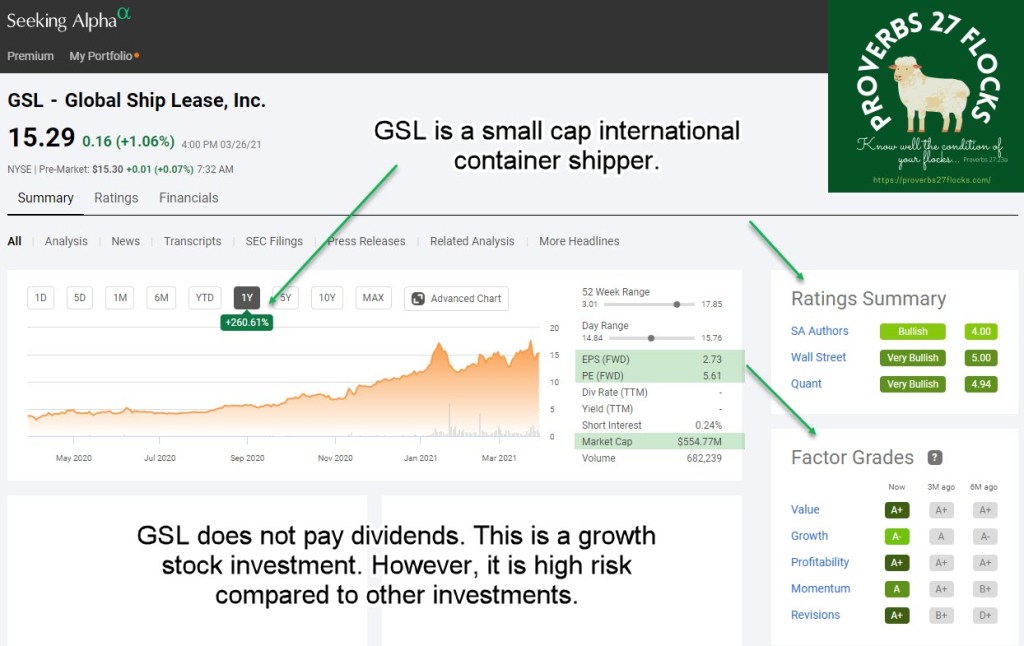Click the Proverbs 27 Flocks sheep logo
The image size is (1024, 646).
click(x=925, y=96)
